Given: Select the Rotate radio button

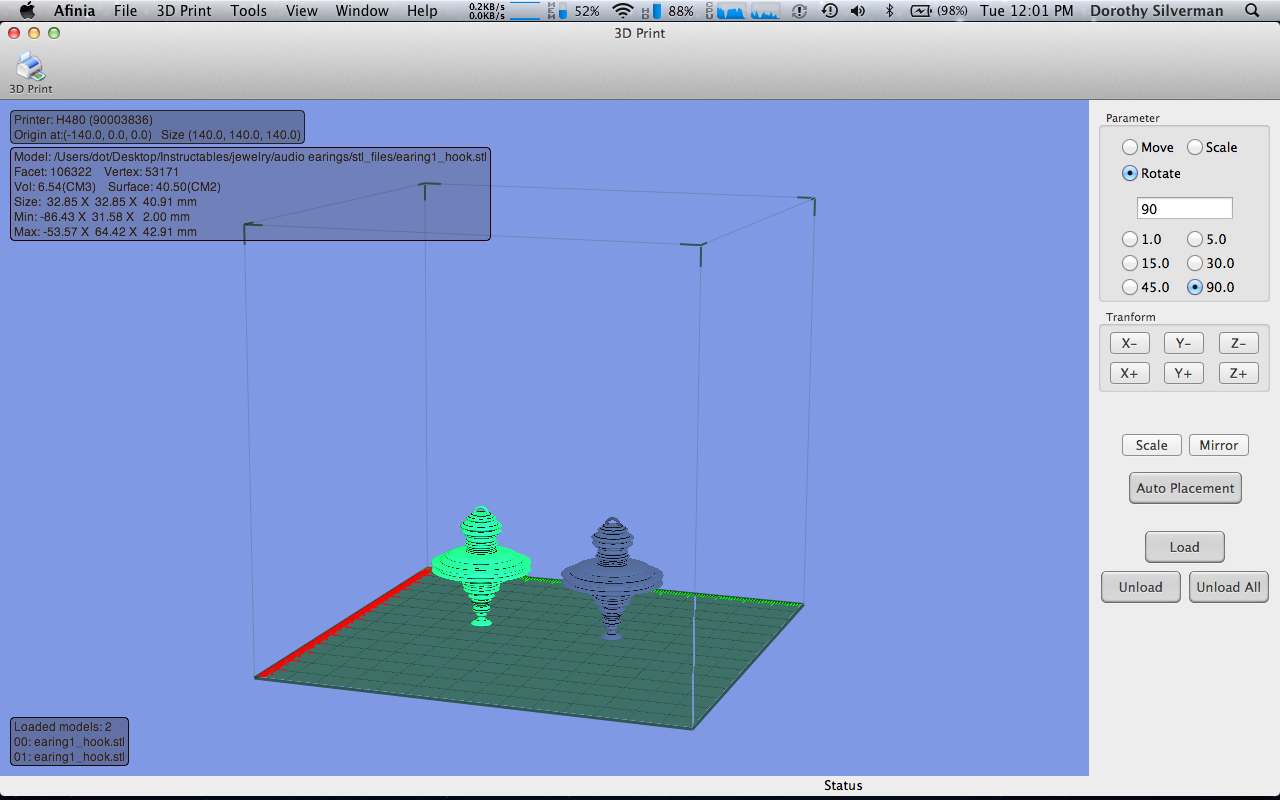Looking at the screenshot, I should click(x=1130, y=173).
